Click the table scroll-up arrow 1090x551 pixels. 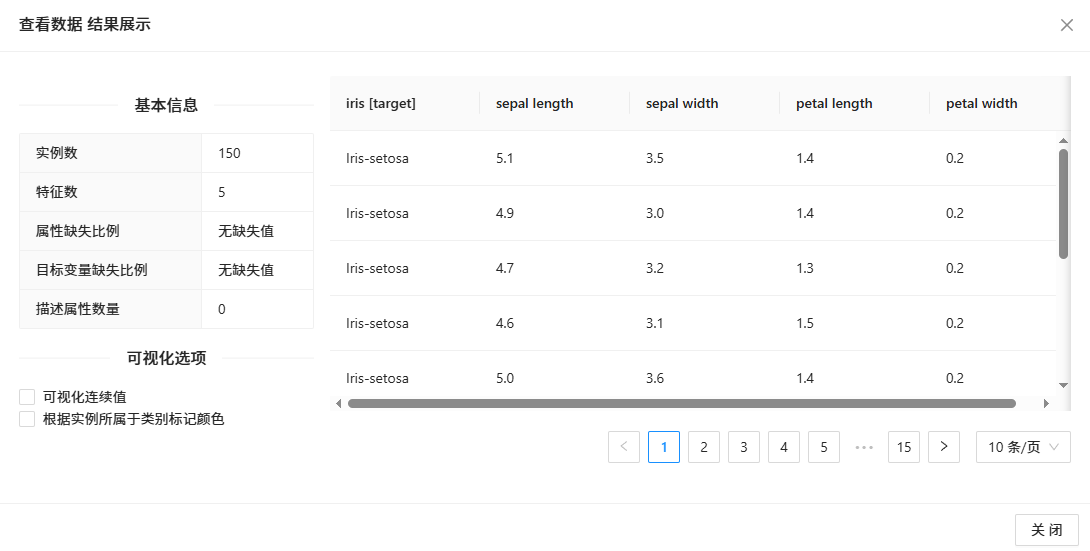[1063, 141]
